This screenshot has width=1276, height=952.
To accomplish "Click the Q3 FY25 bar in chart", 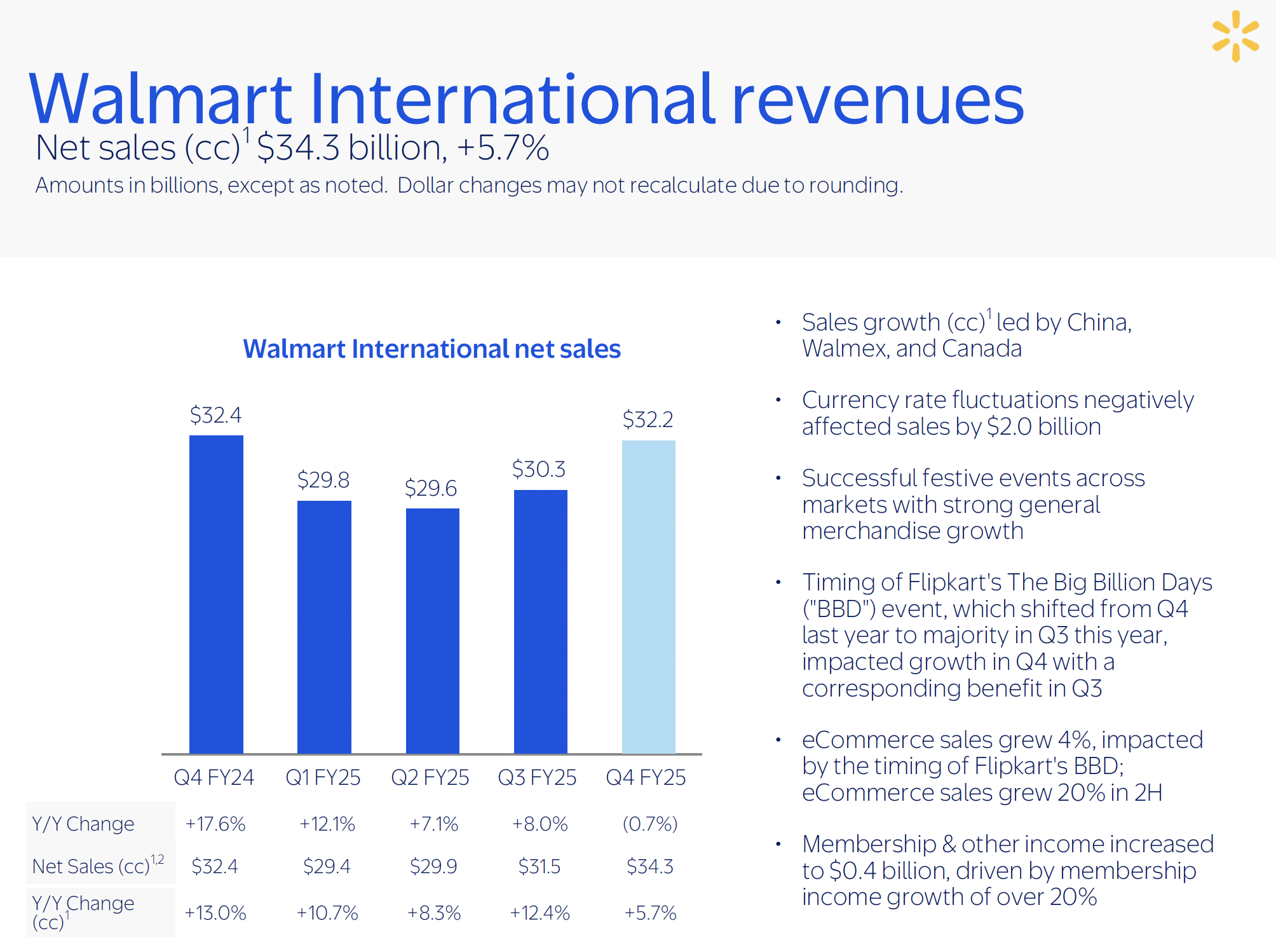I will [540, 621].
